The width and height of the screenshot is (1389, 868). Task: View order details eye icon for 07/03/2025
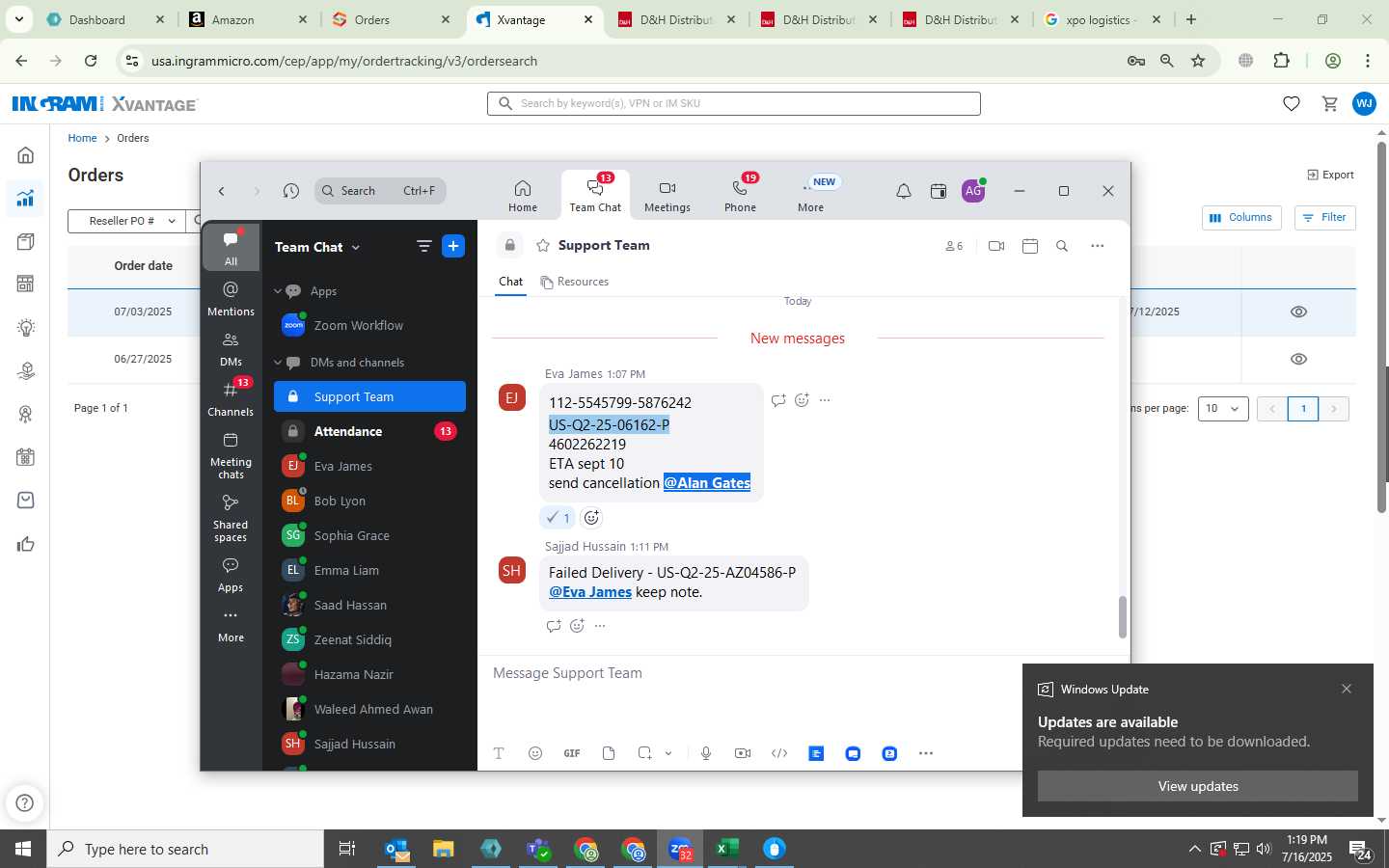pyautogui.click(x=1298, y=312)
